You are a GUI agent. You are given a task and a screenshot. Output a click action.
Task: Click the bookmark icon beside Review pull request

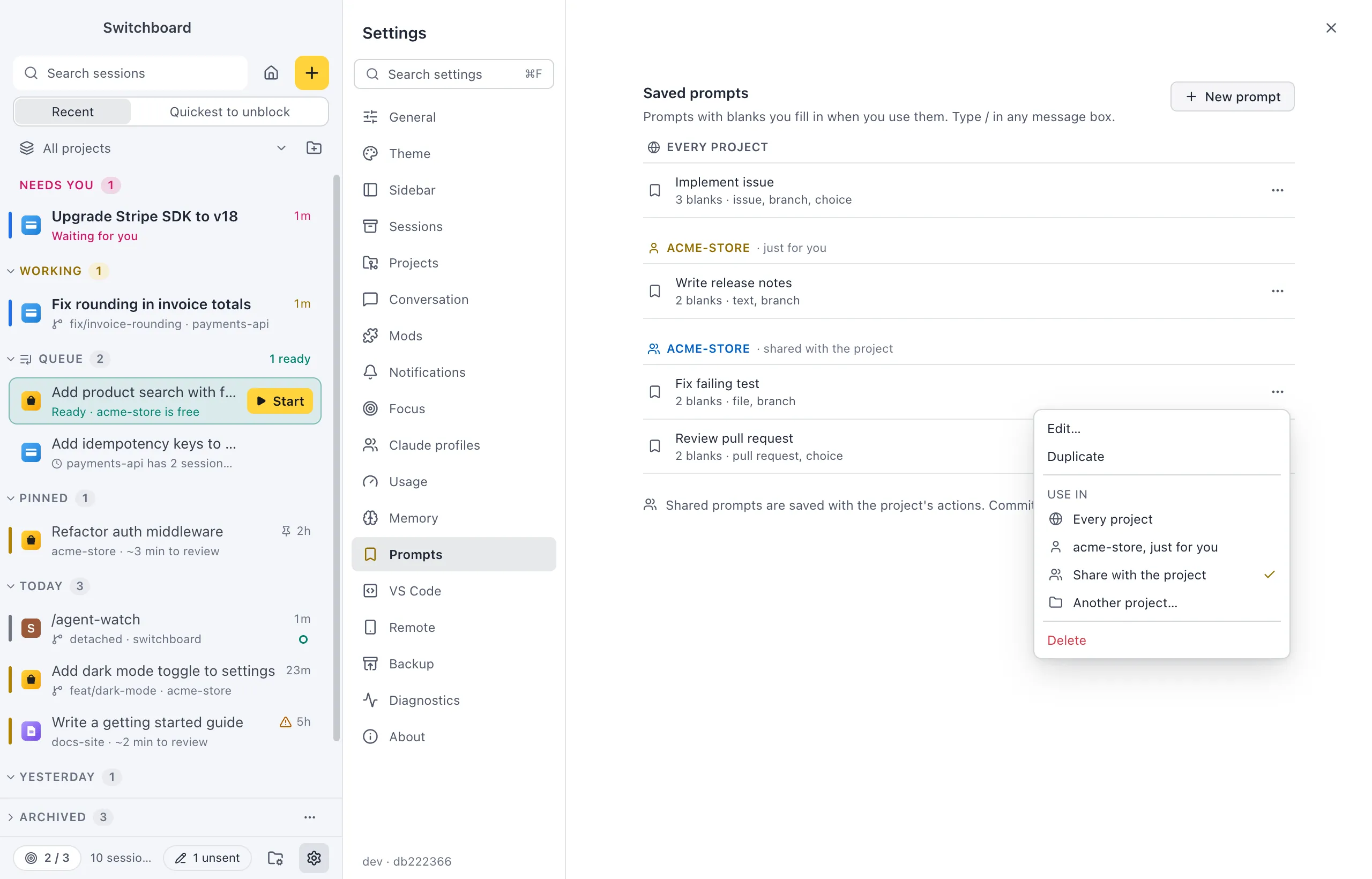(x=655, y=446)
